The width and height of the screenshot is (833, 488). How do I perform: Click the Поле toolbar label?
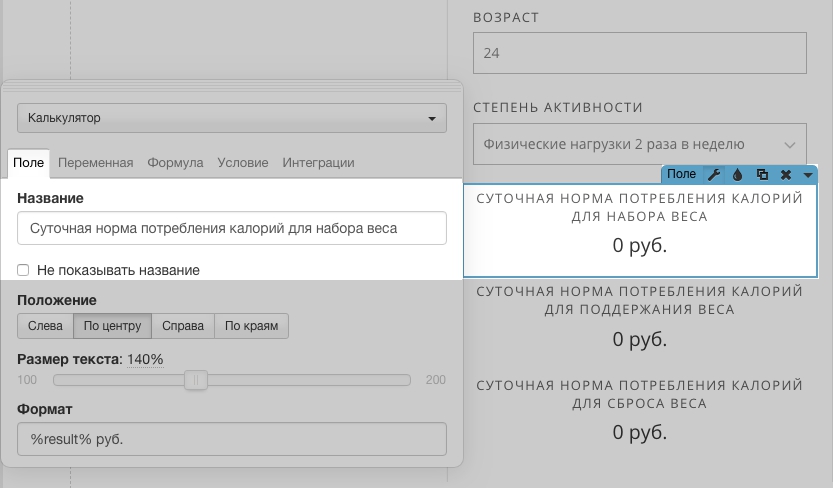(x=682, y=174)
